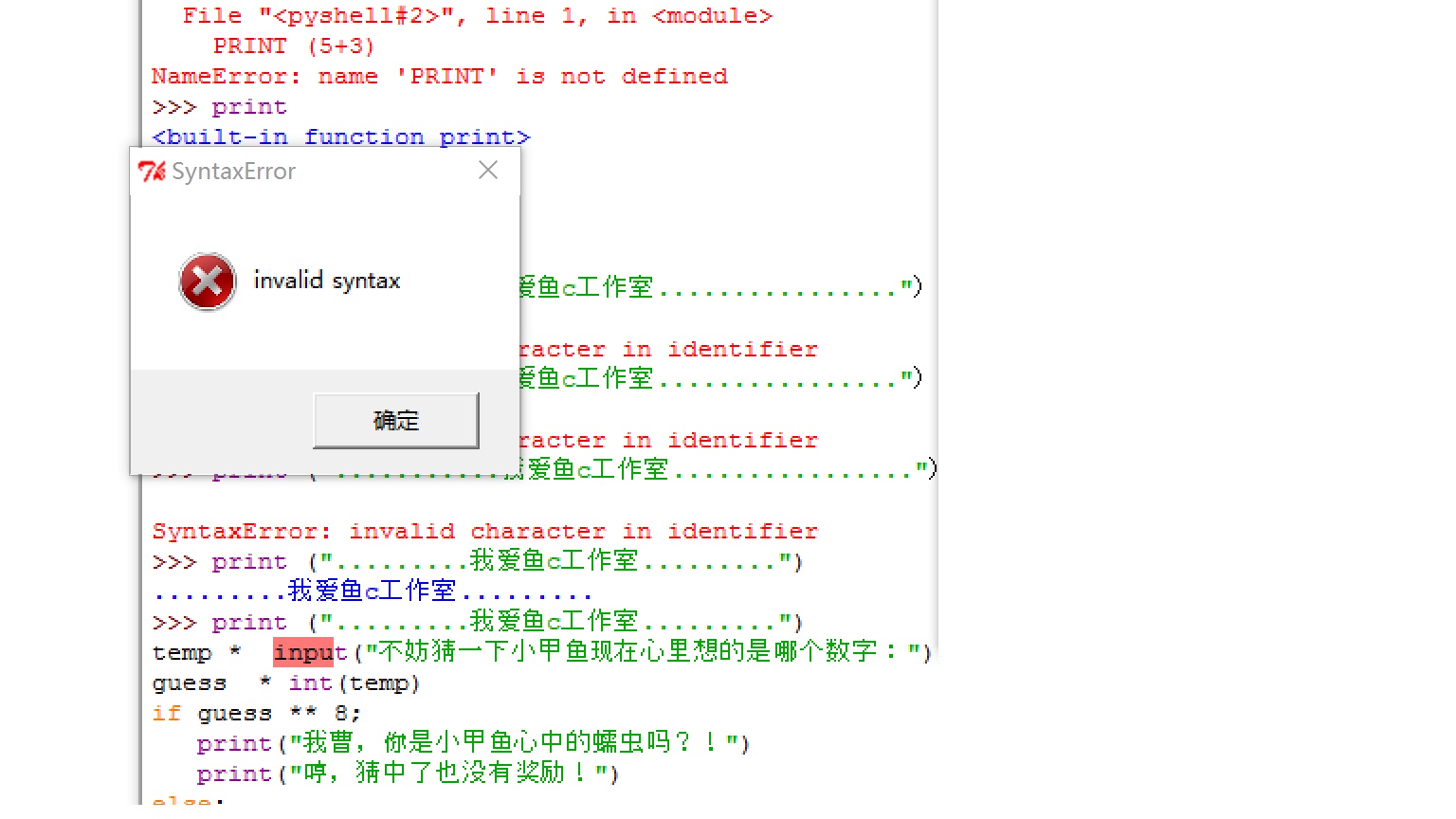Click the 'int' keyword in guess line
The width and height of the screenshot is (1456, 819).
[310, 683]
